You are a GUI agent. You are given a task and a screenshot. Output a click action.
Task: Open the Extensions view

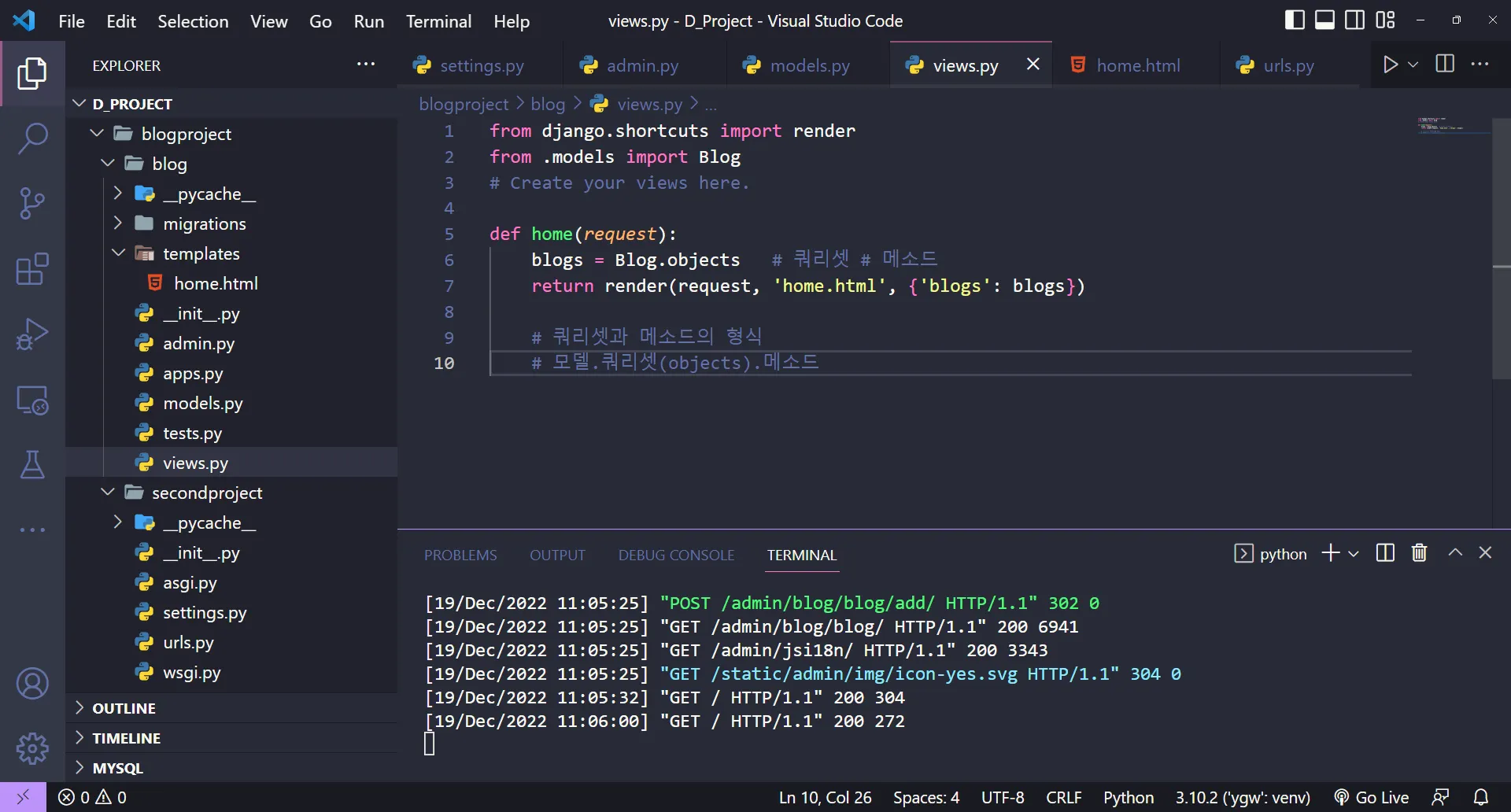click(32, 269)
